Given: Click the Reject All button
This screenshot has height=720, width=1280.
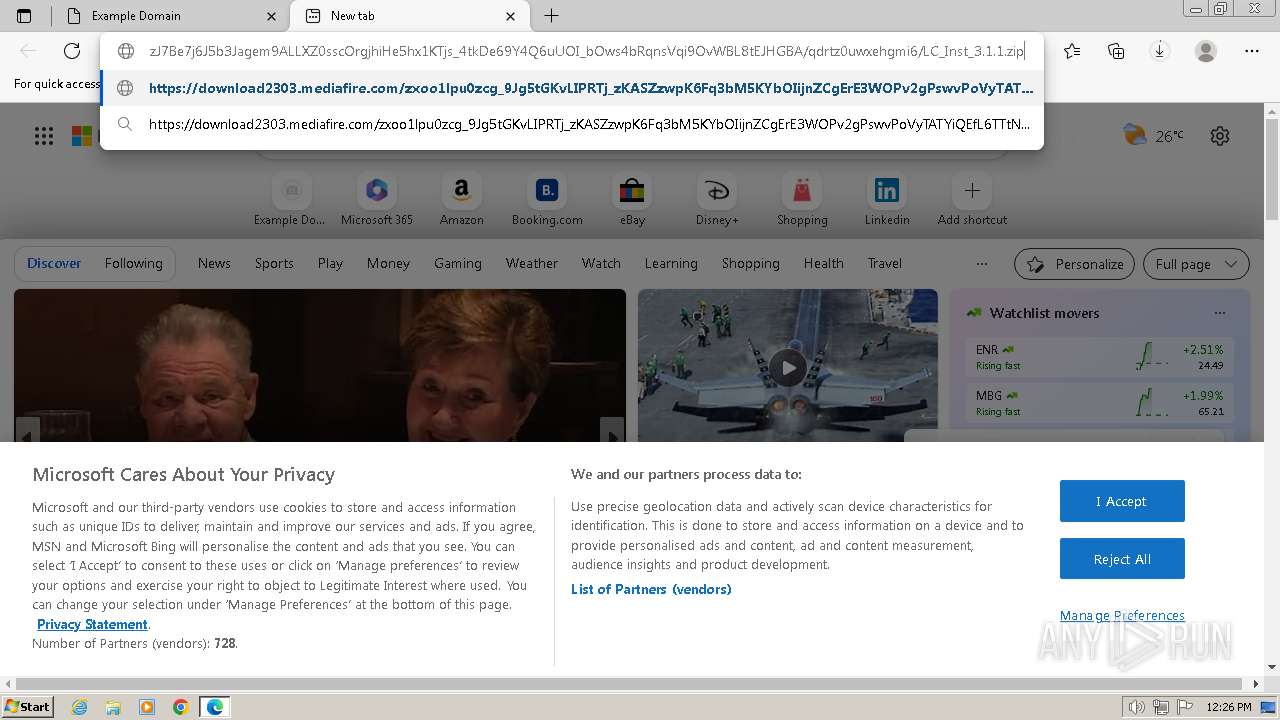Looking at the screenshot, I should 1122,559.
